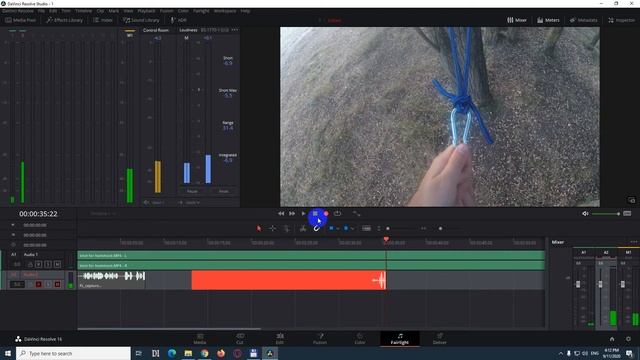This screenshot has height=360, width=640.
Task: Click the automation icon right of Loop
Action: (x=356, y=213)
